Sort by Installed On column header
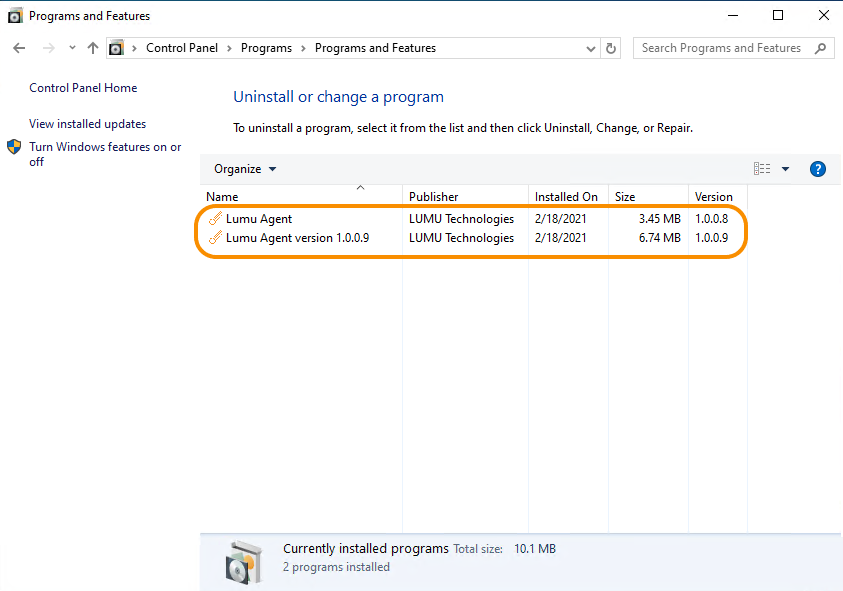 tap(566, 197)
